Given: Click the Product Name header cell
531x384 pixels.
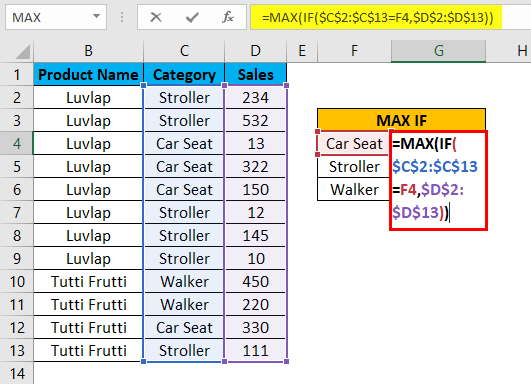Looking at the screenshot, I should click(88, 74).
